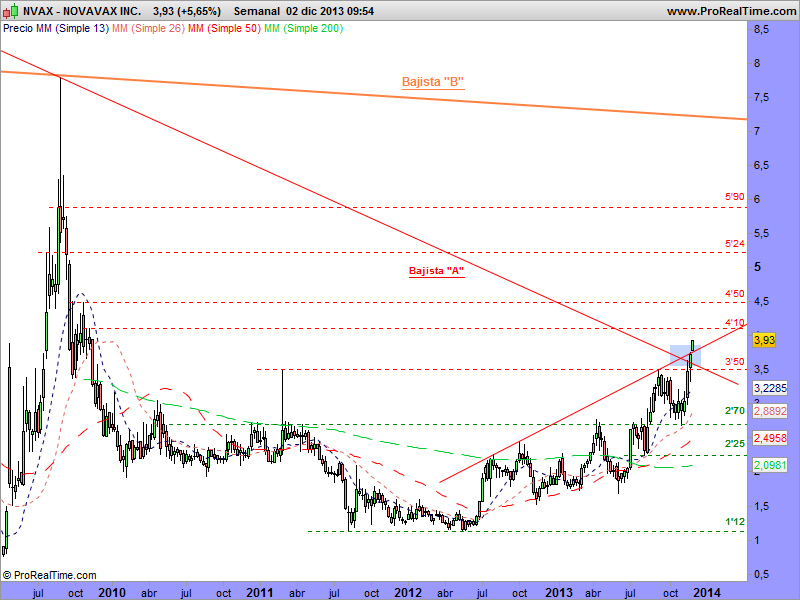The width and height of the screenshot is (800, 600).
Task: Click the 3,93 (+5,65%) price change value
Action: click(187, 11)
